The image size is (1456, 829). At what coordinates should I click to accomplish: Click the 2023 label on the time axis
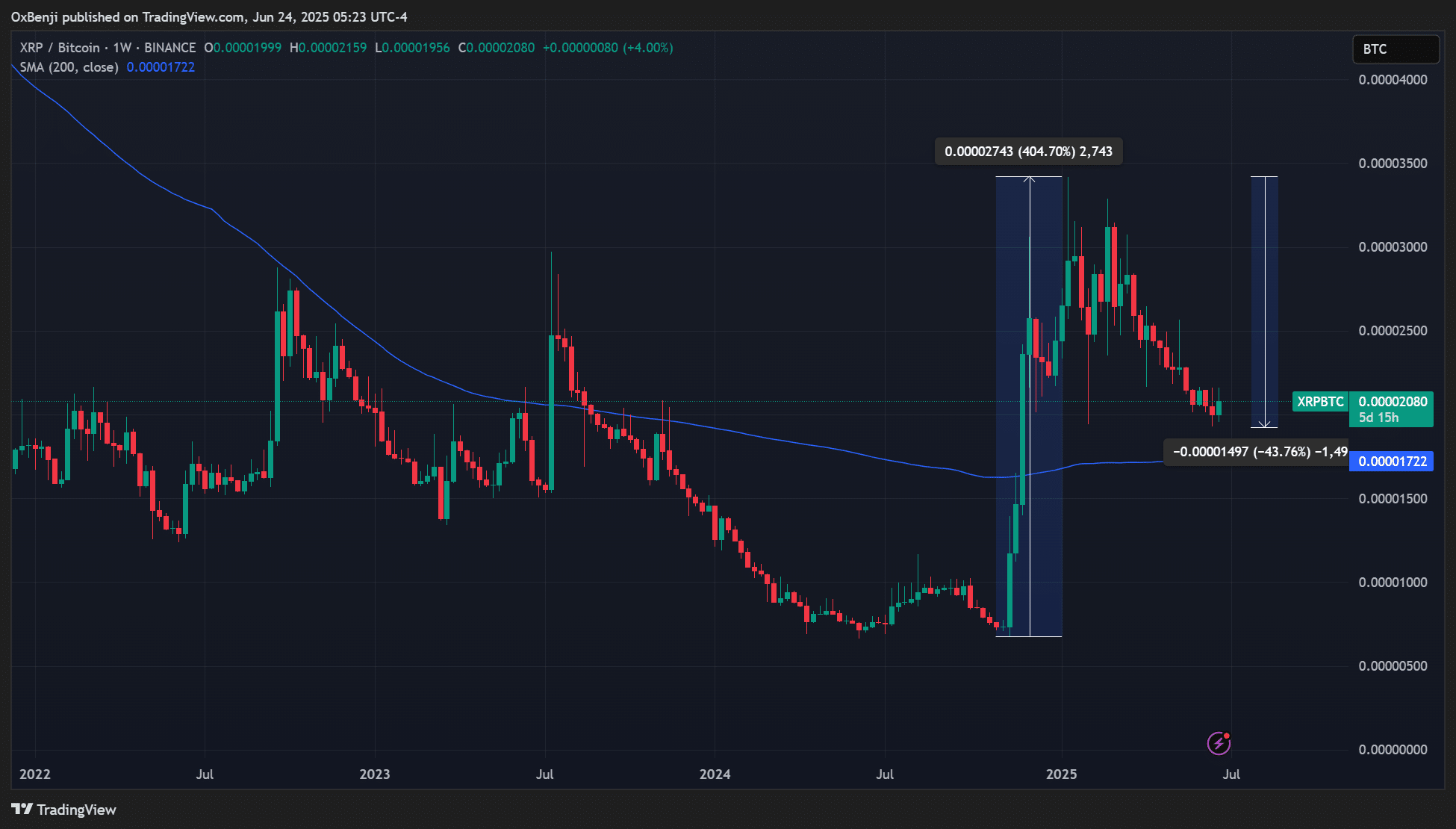374,774
